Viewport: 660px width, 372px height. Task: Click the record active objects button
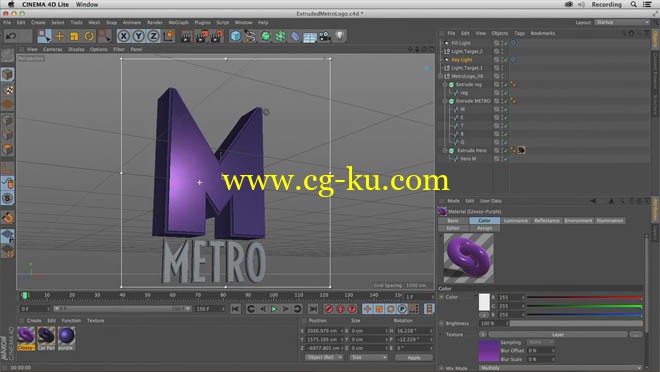[329, 309]
